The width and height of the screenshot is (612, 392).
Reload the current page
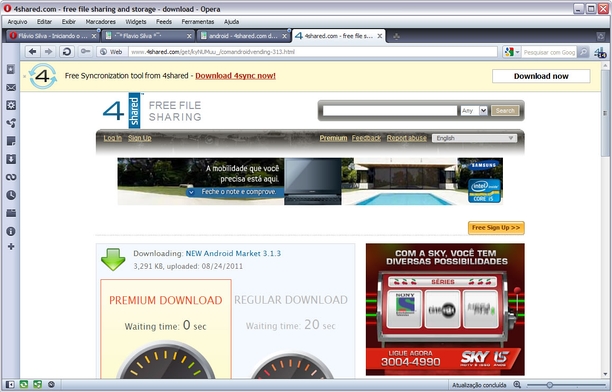pos(67,52)
